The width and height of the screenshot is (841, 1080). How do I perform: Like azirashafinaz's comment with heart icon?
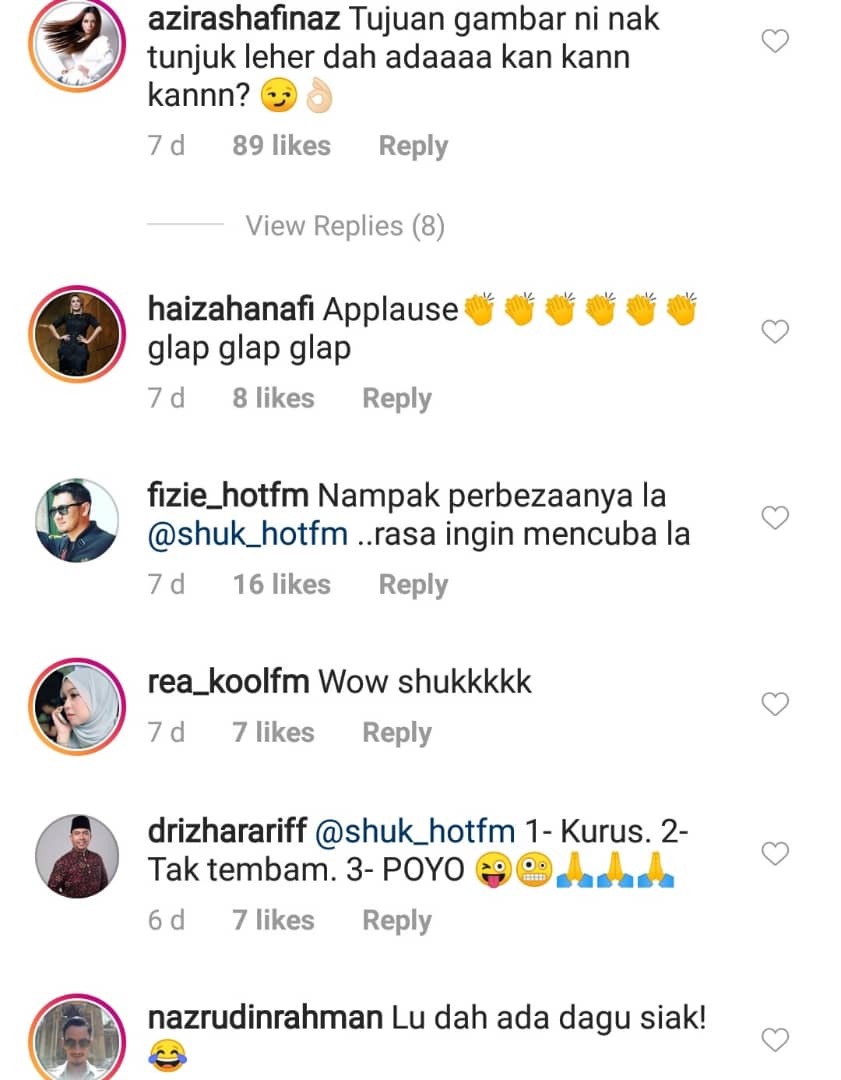(775, 41)
